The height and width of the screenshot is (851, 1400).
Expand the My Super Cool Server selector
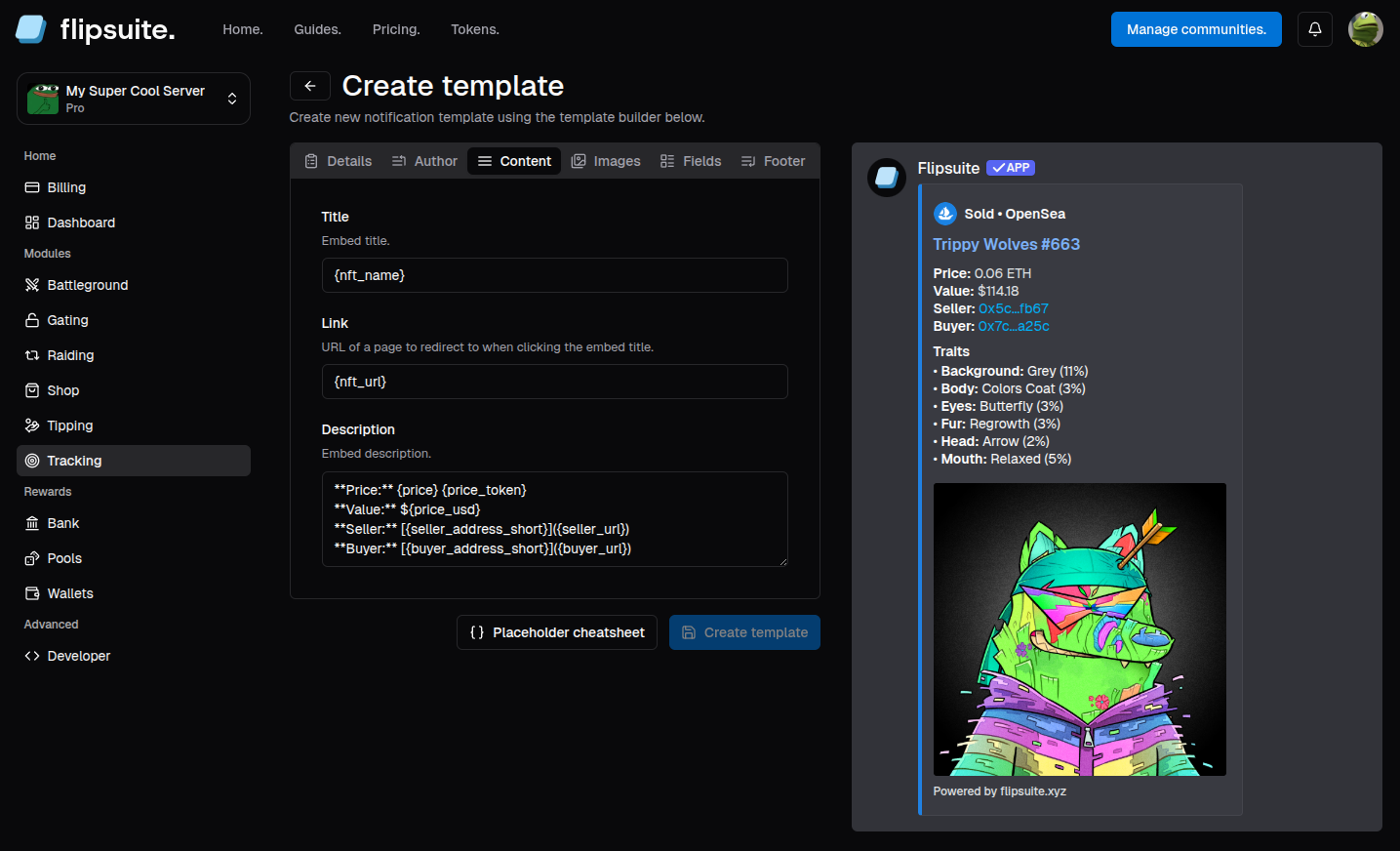click(x=134, y=99)
